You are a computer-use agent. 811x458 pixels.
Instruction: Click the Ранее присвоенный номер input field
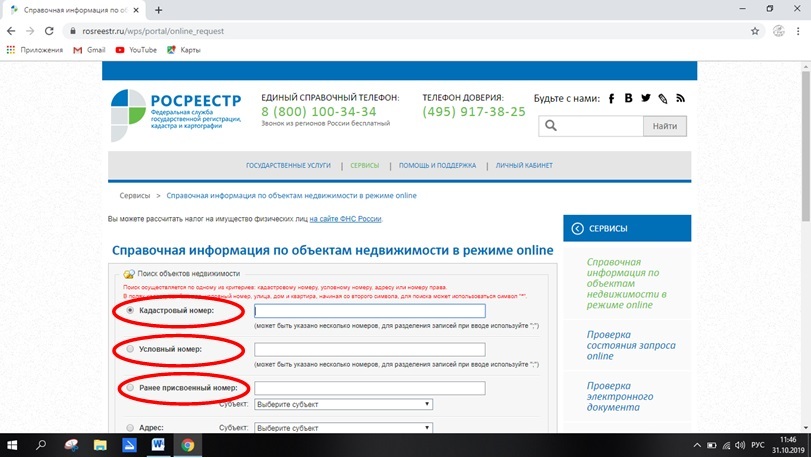[x=370, y=388]
